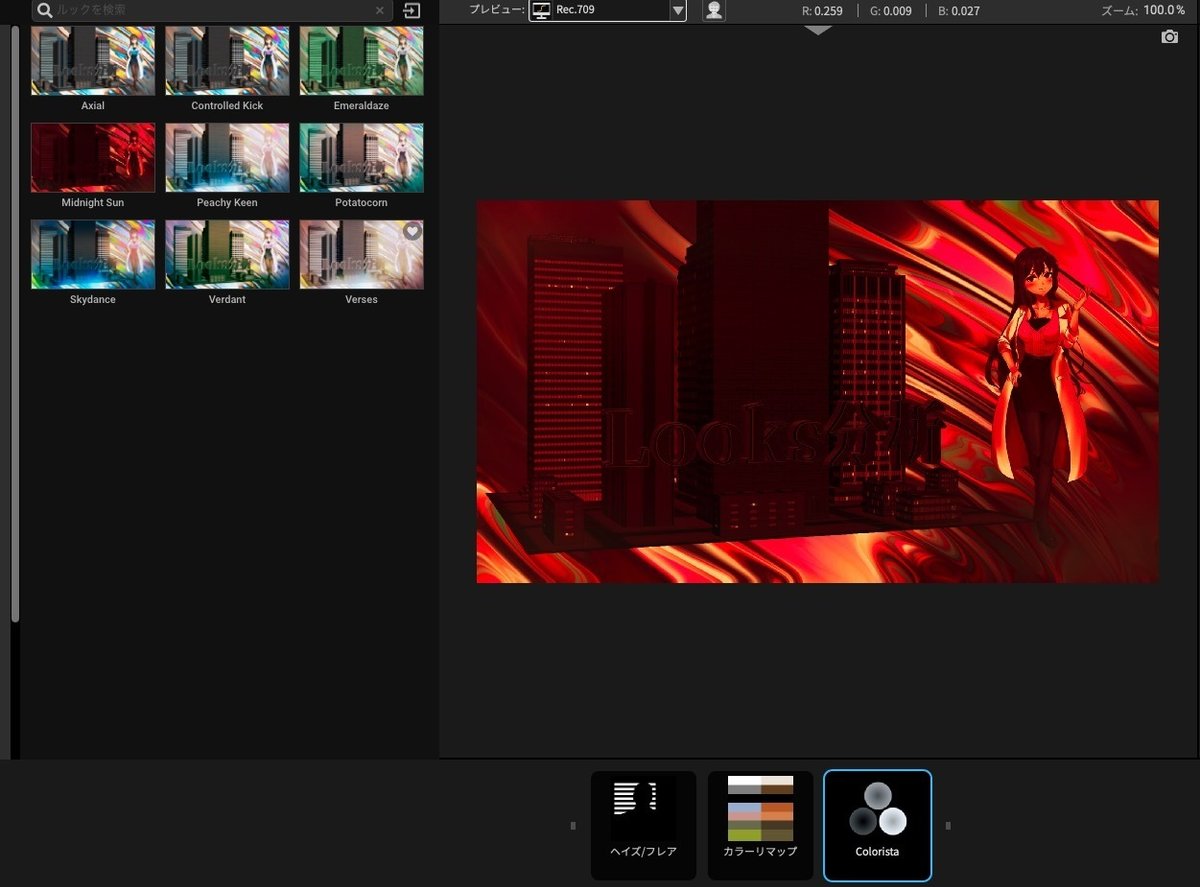Select the ヘイズ/フレア tool
This screenshot has height=887, width=1200.
(x=644, y=826)
